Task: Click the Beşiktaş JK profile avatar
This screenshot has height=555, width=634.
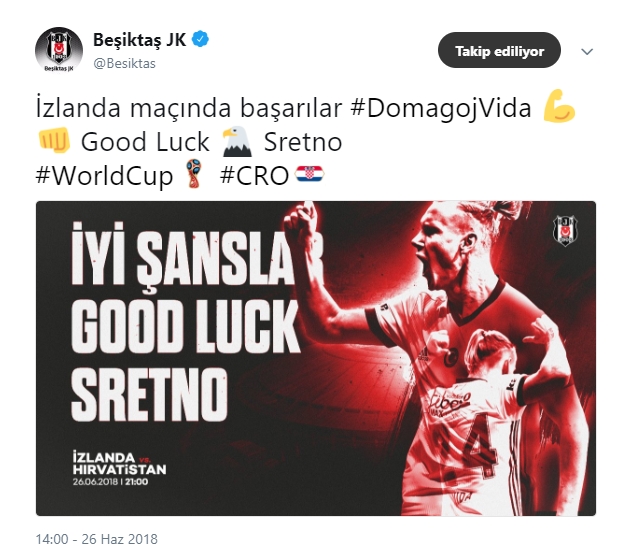Action: tap(59, 50)
